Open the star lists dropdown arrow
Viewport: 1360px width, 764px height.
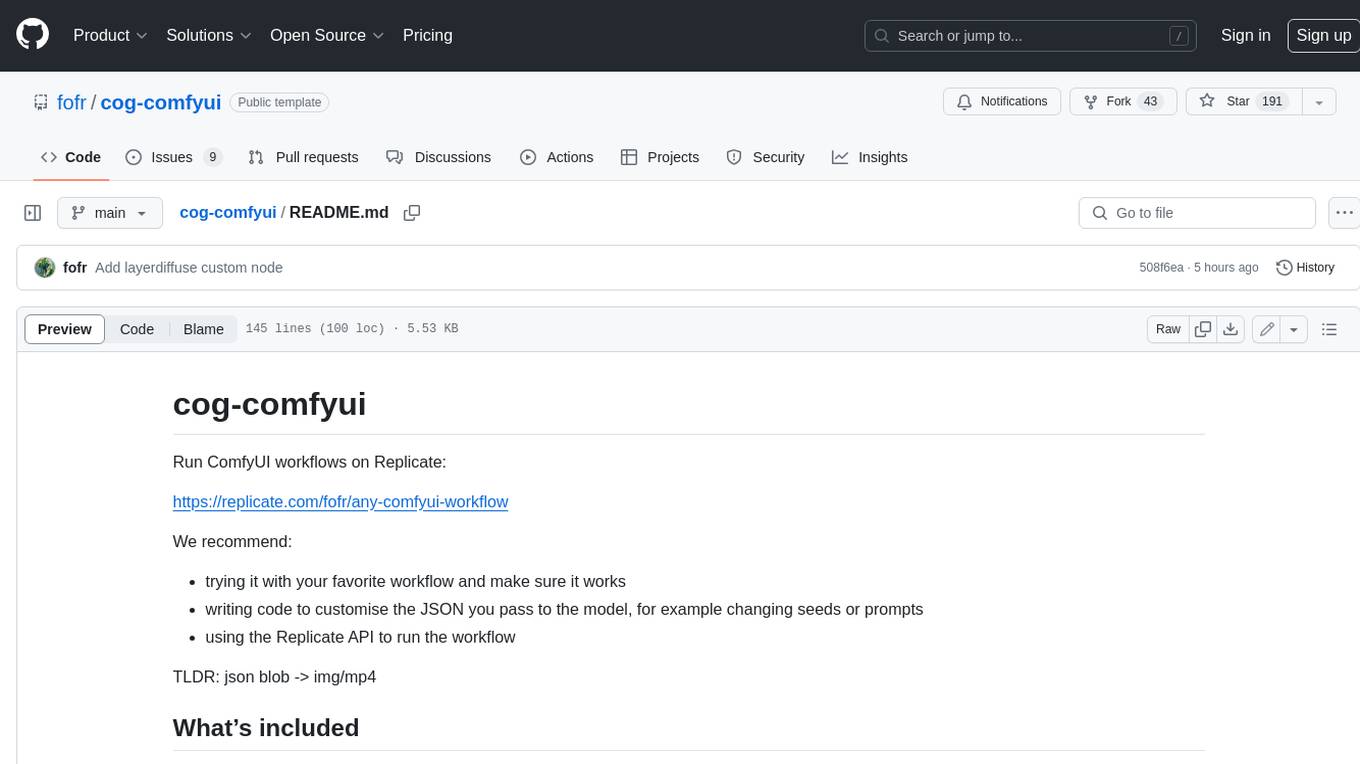(1319, 101)
